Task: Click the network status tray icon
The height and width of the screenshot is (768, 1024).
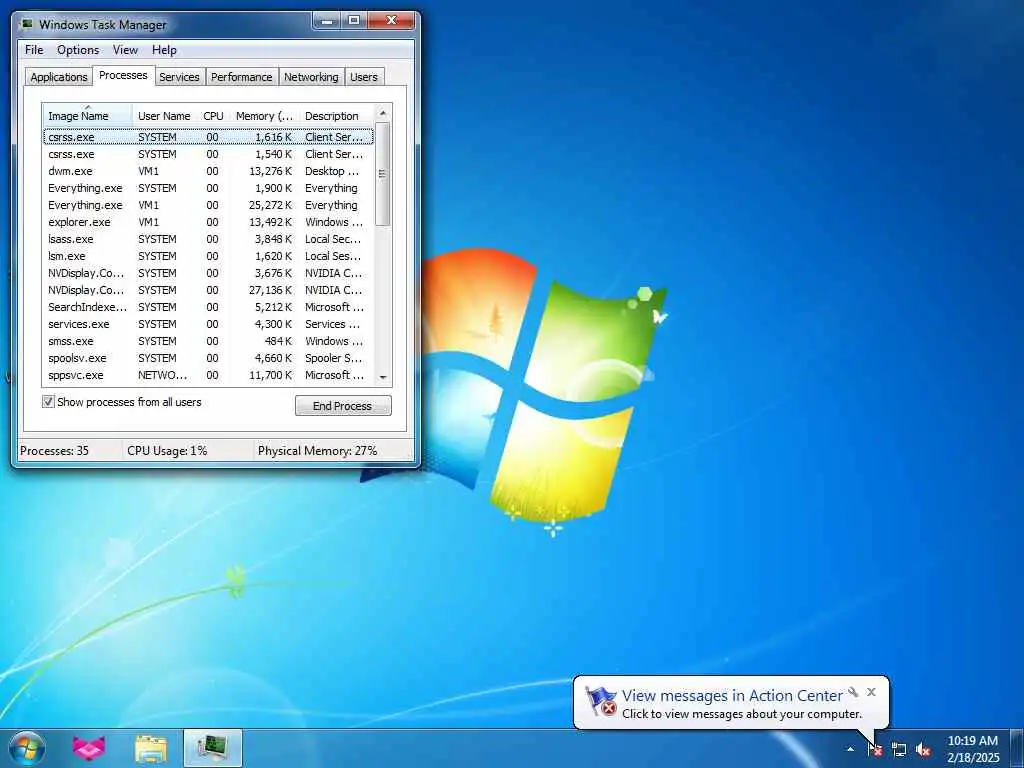Action: pos(899,749)
